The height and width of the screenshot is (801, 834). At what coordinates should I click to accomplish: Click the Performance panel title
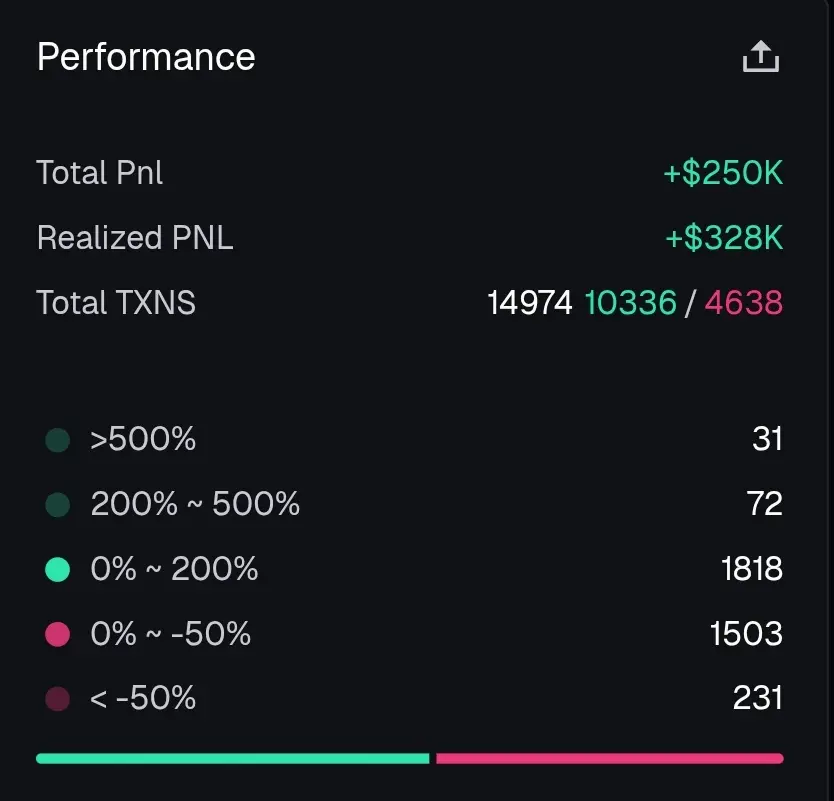(x=146, y=57)
